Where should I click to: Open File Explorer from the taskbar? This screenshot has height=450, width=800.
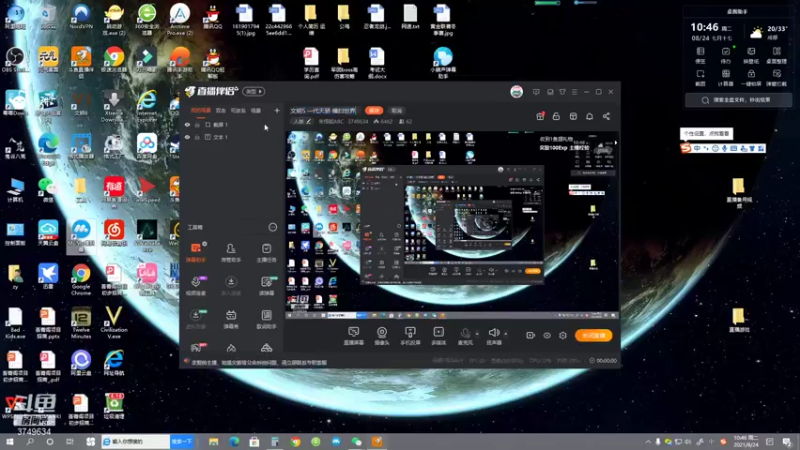point(213,442)
